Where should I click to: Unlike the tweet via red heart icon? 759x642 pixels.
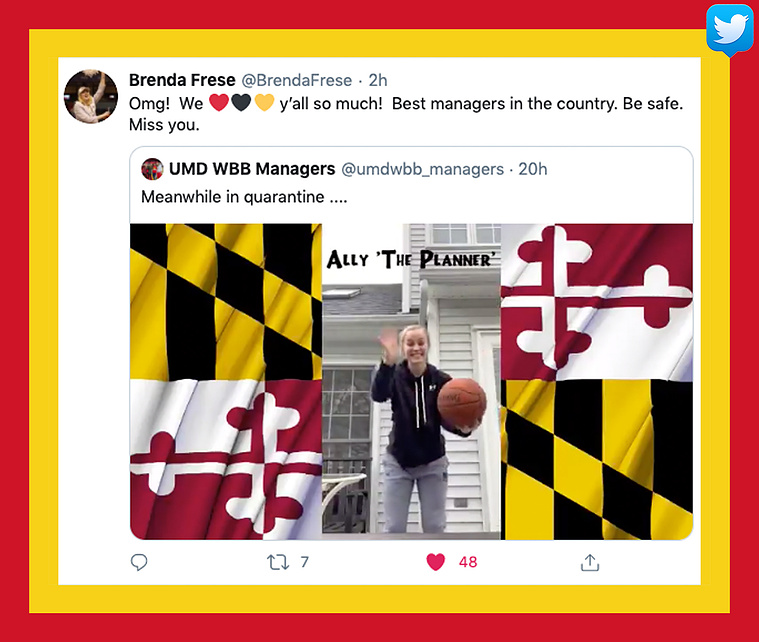(435, 562)
